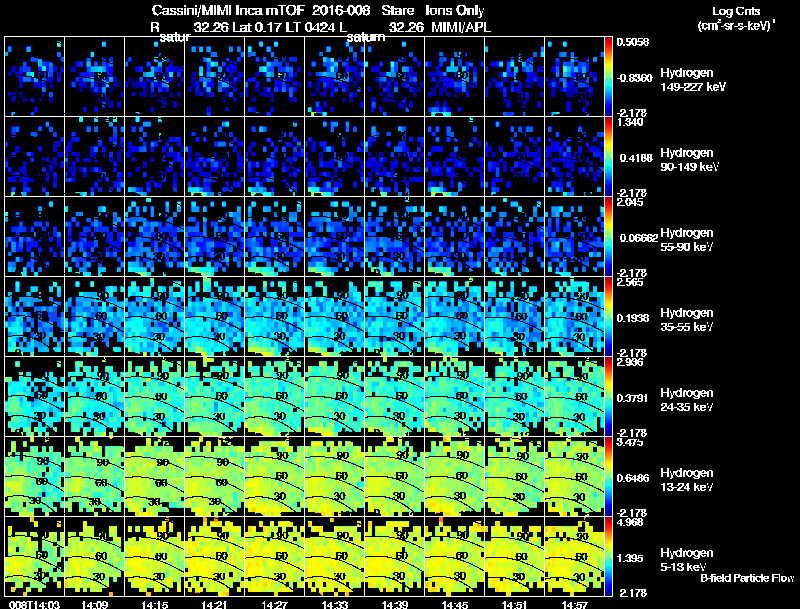The height and width of the screenshot is (609, 800).
Task: Click the 'Hydrogen 55-90 keV' row label
Action: point(687,240)
